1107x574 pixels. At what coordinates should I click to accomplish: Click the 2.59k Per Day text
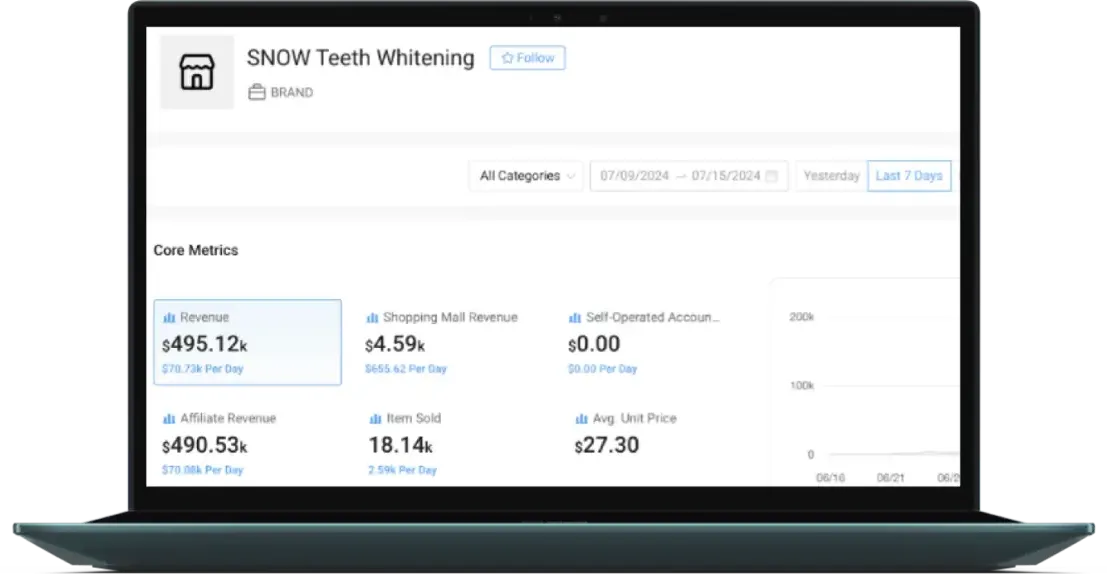tap(402, 470)
